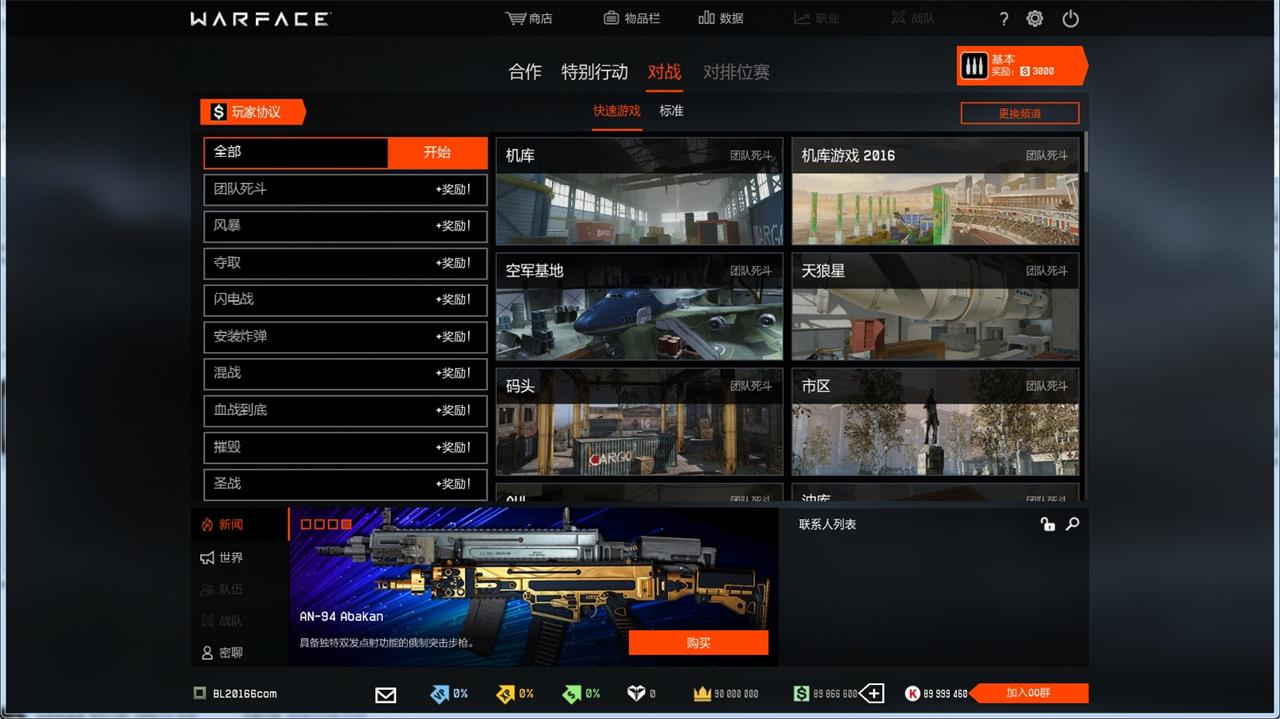Viewport: 1280px width, 719px height.
Task: Switch to the 标准 standard tab
Action: 671,111
